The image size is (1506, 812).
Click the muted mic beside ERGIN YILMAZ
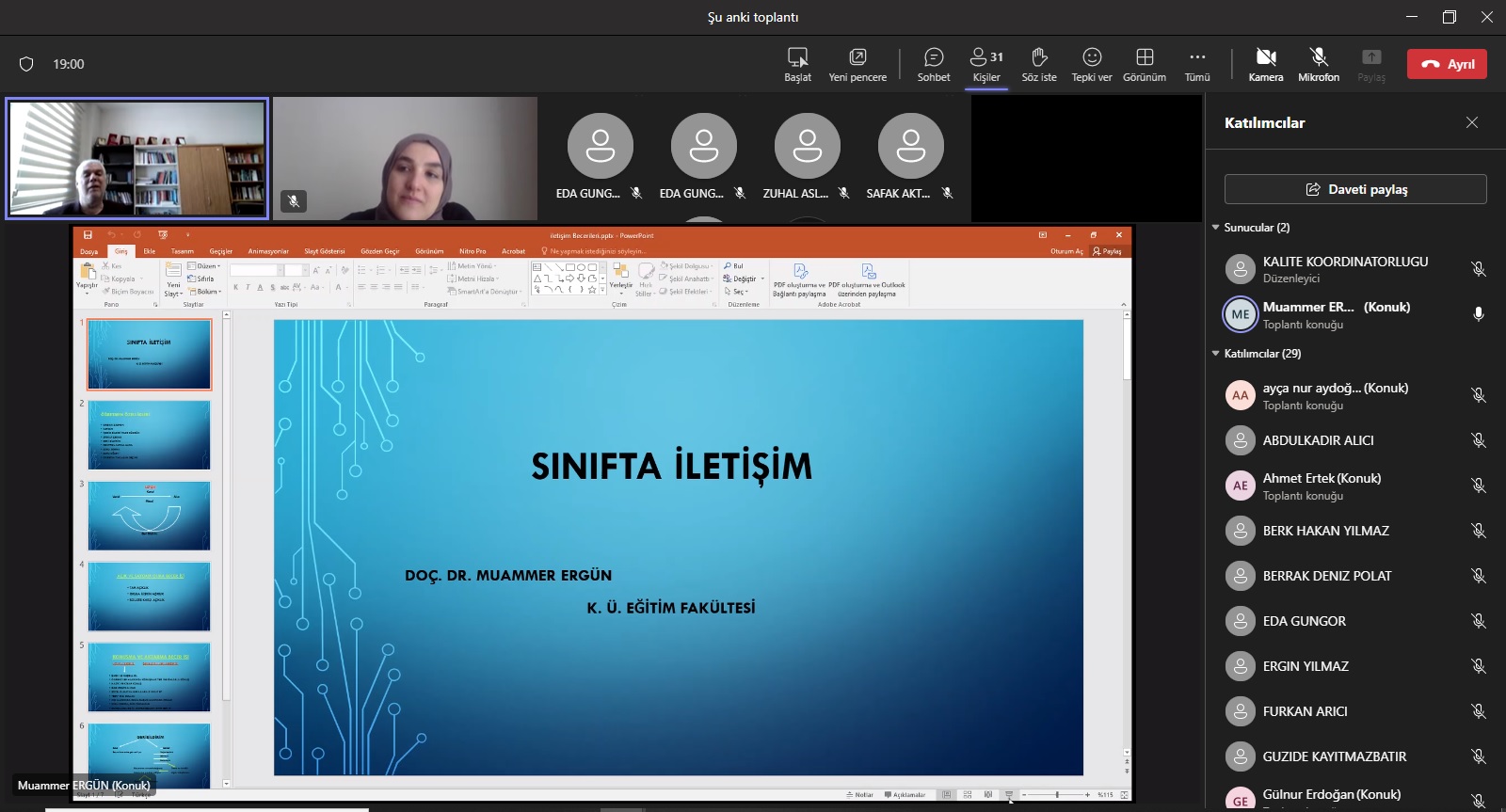(1479, 666)
